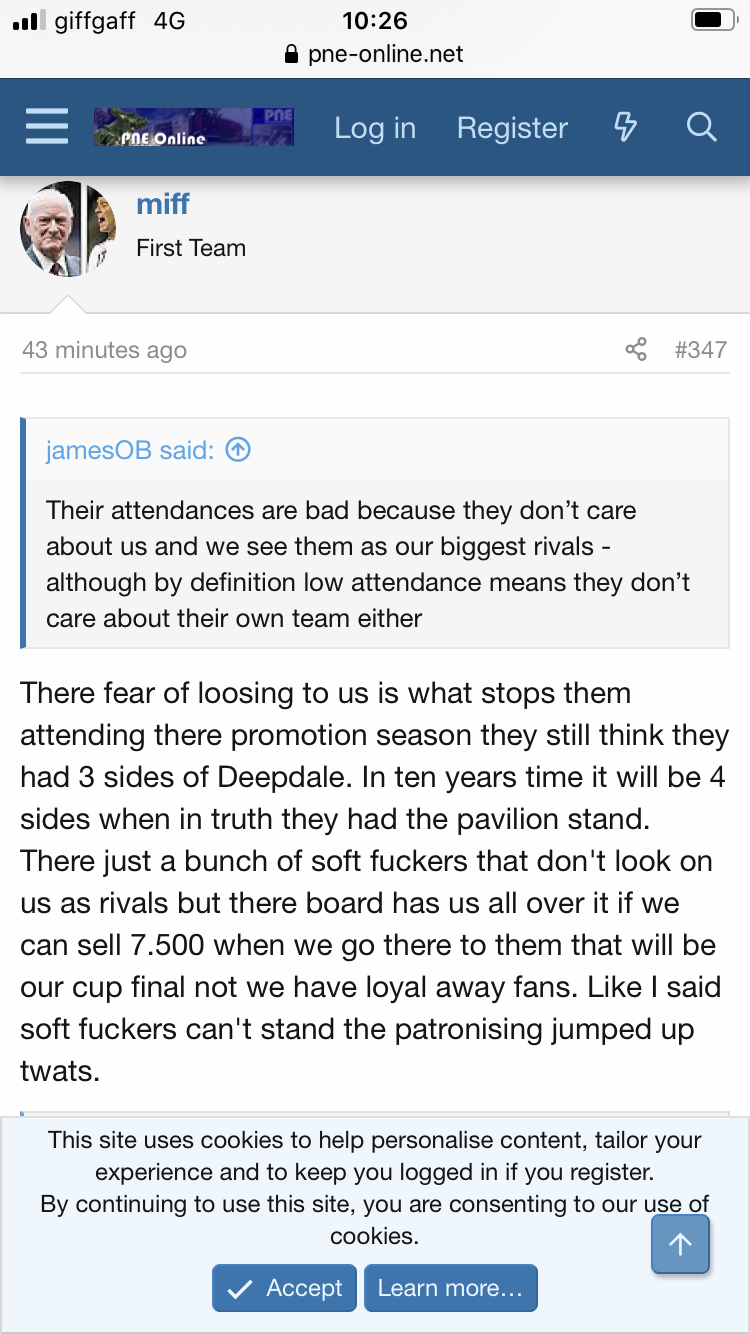This screenshot has height=1334, width=750.
Task: Tap the padlock icon in address bar
Action: [292, 54]
